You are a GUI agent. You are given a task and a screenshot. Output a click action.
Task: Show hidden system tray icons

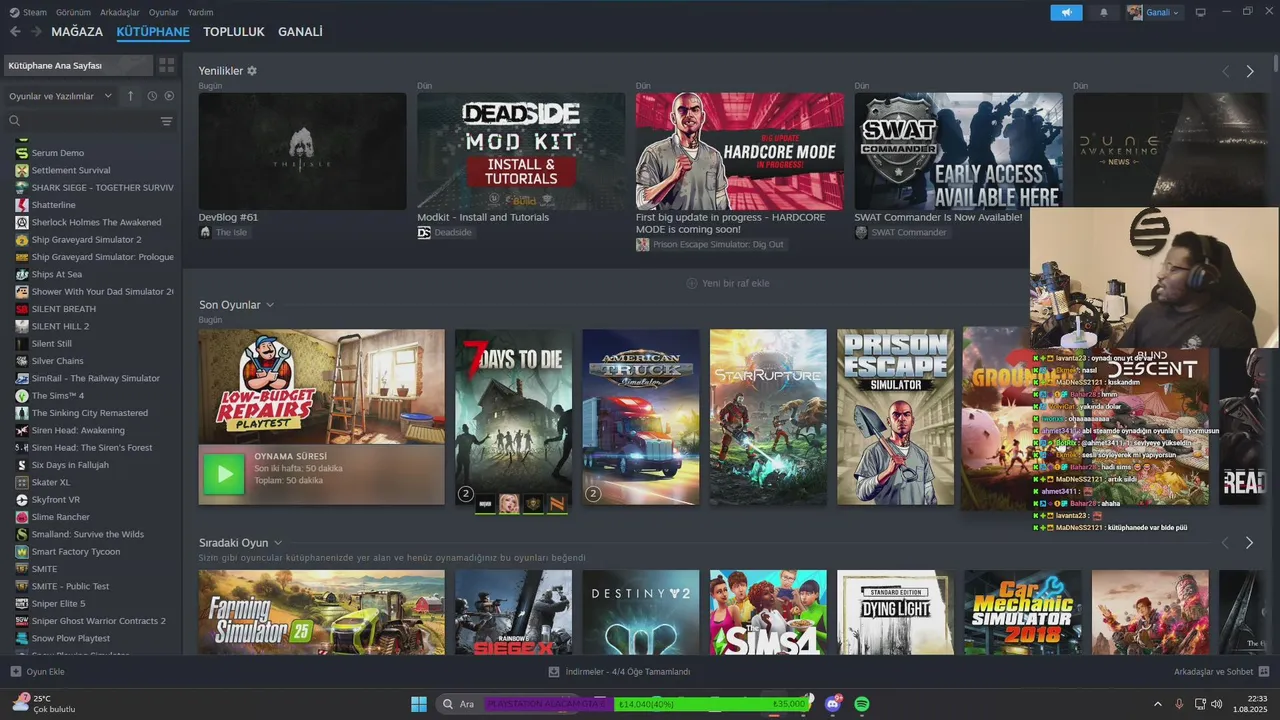pyautogui.click(x=1158, y=704)
